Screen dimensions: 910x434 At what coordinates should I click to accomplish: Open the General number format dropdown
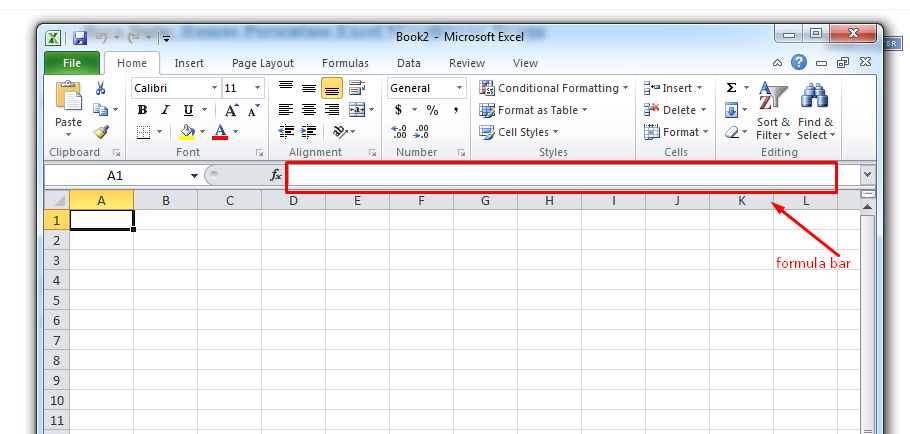coord(460,88)
